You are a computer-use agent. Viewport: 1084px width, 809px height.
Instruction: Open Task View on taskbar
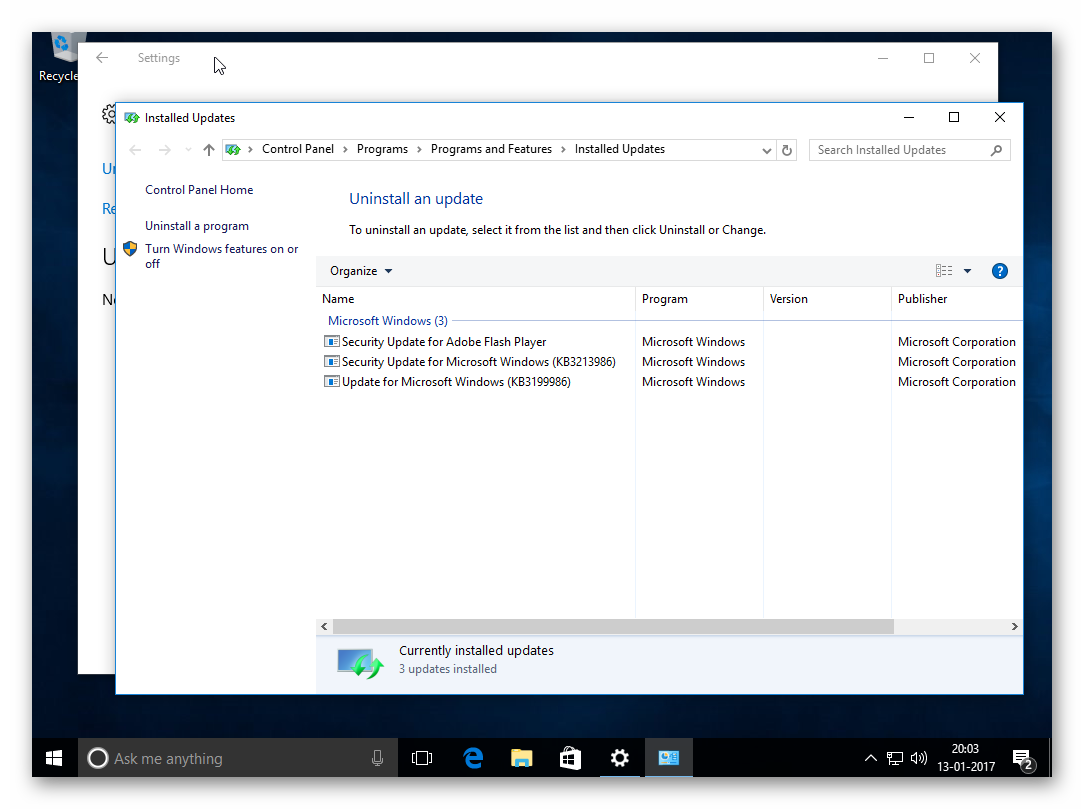[x=422, y=759]
